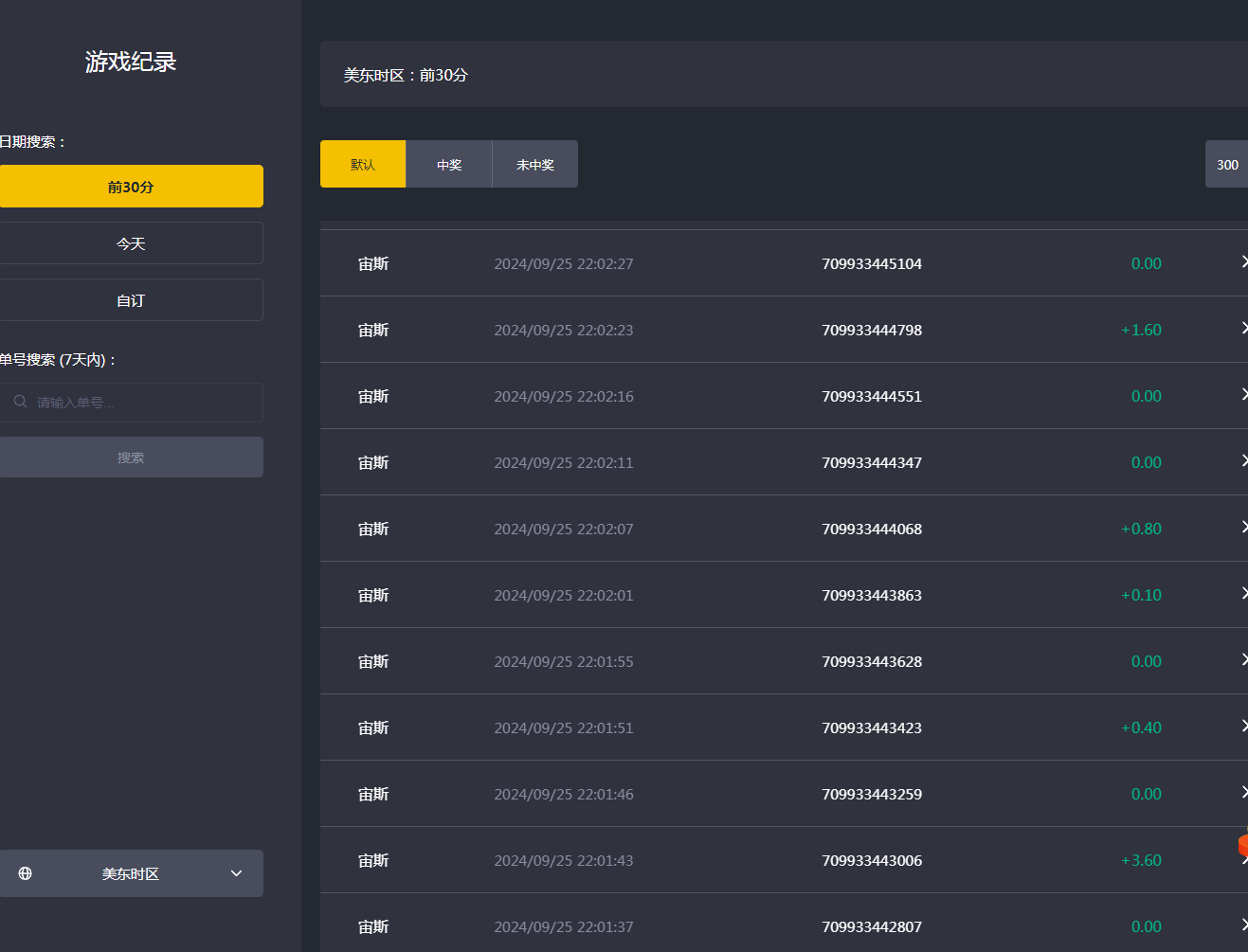Focus the 请输入单号 order number field
Screen dimensions: 1248x952
pos(142,403)
